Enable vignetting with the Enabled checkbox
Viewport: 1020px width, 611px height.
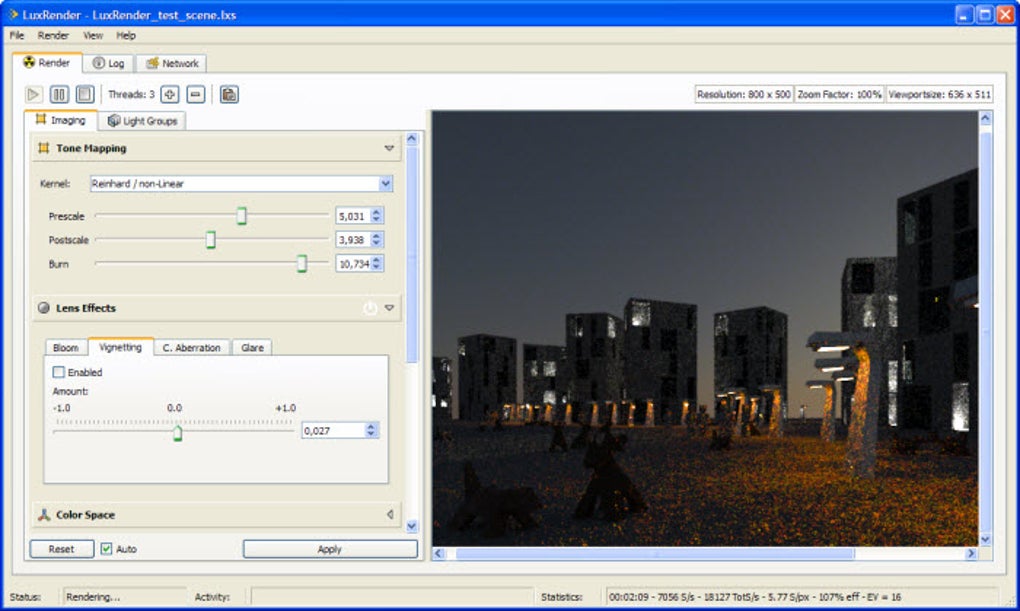[x=58, y=371]
